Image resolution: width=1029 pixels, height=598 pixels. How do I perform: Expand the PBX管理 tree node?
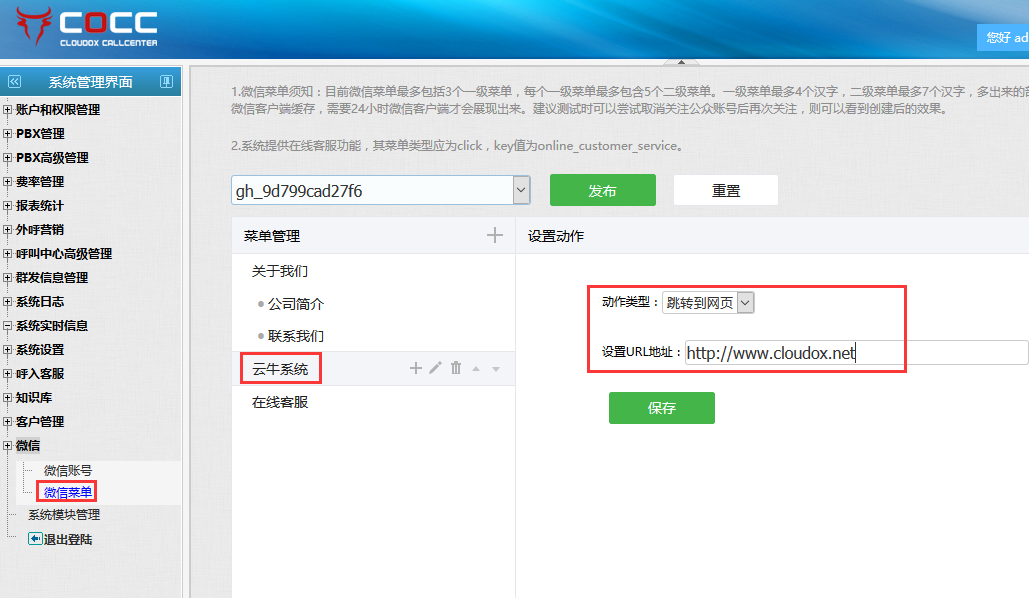pyautogui.click(x=8, y=134)
